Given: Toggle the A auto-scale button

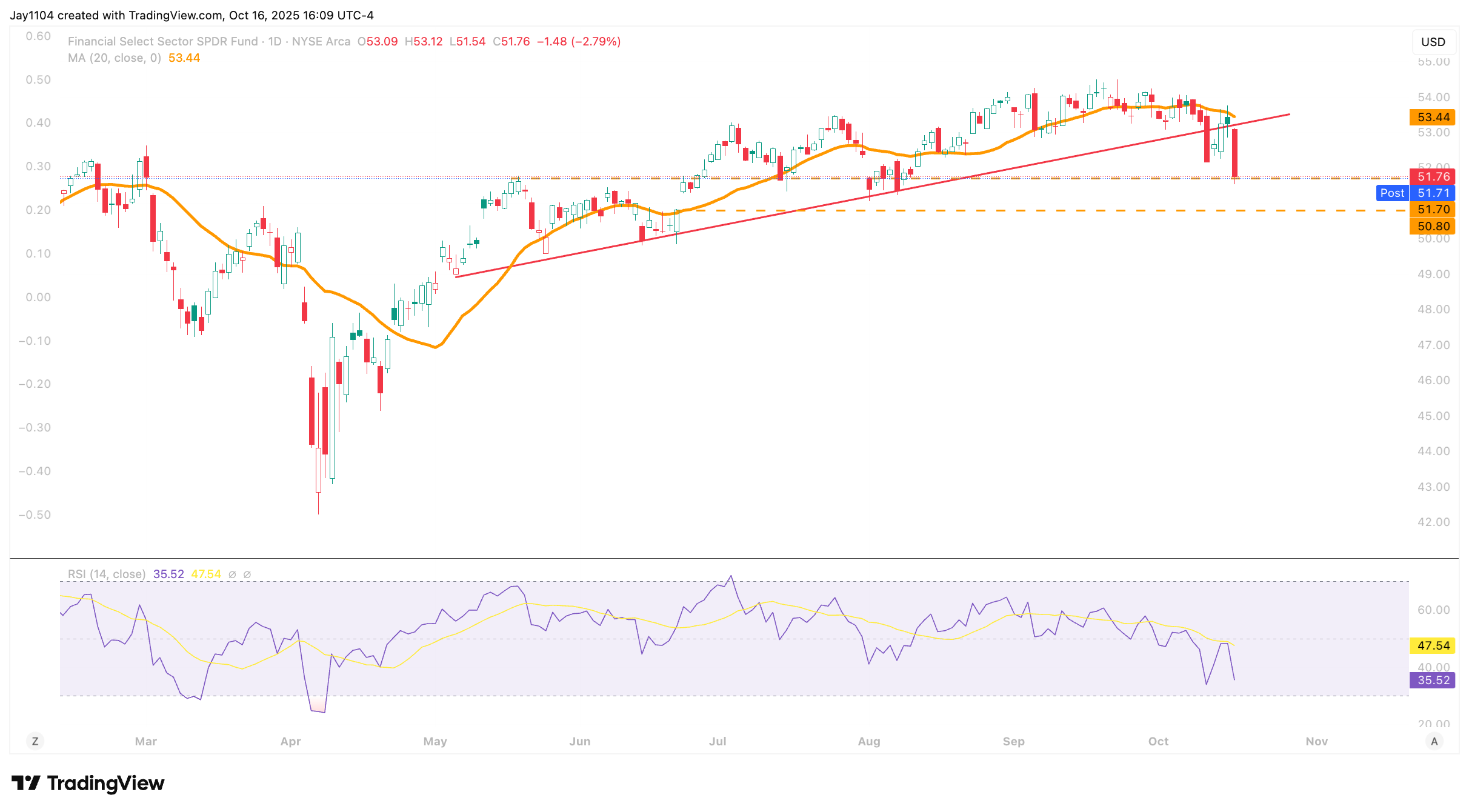Looking at the screenshot, I should [x=1434, y=741].
